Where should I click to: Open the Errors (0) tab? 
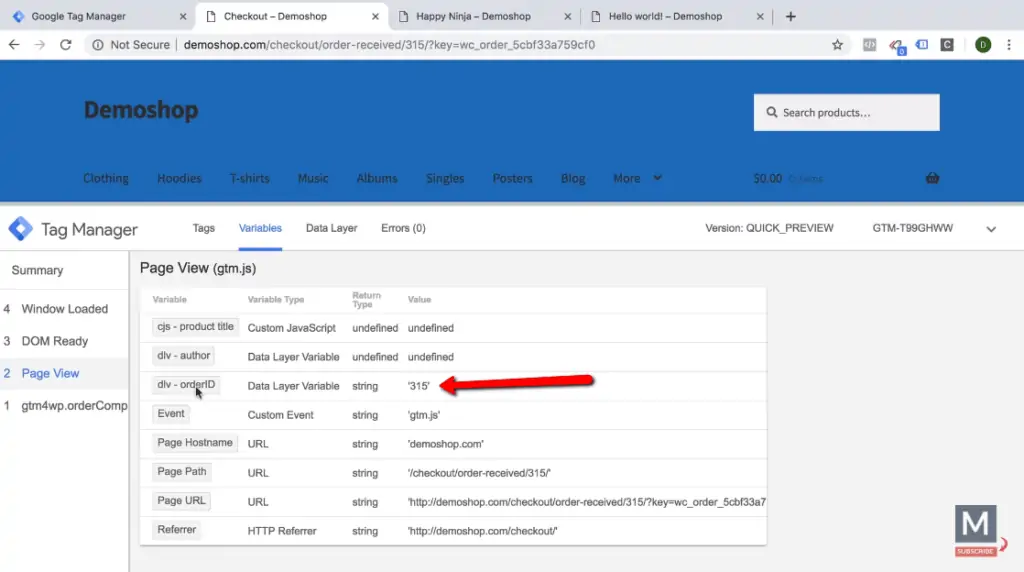[x=403, y=228]
